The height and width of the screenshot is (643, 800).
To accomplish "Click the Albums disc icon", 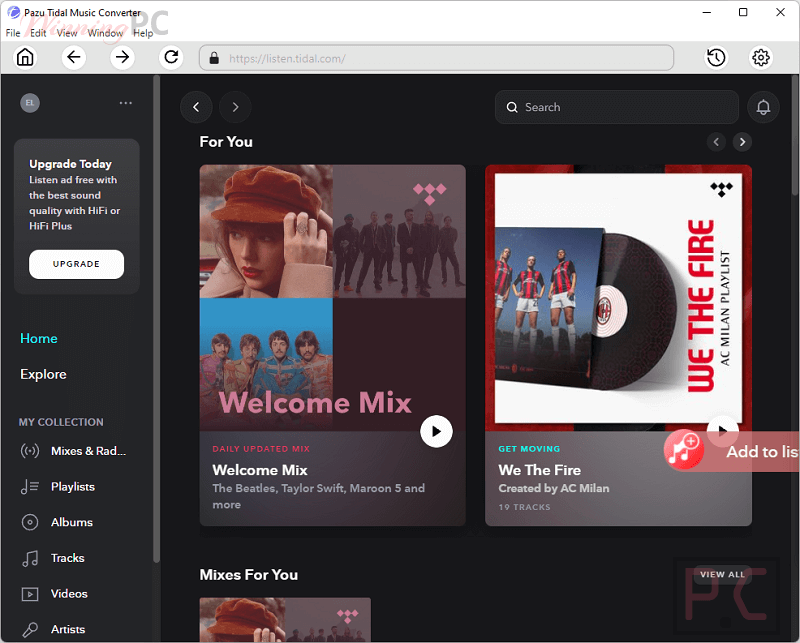I will [x=30, y=523].
